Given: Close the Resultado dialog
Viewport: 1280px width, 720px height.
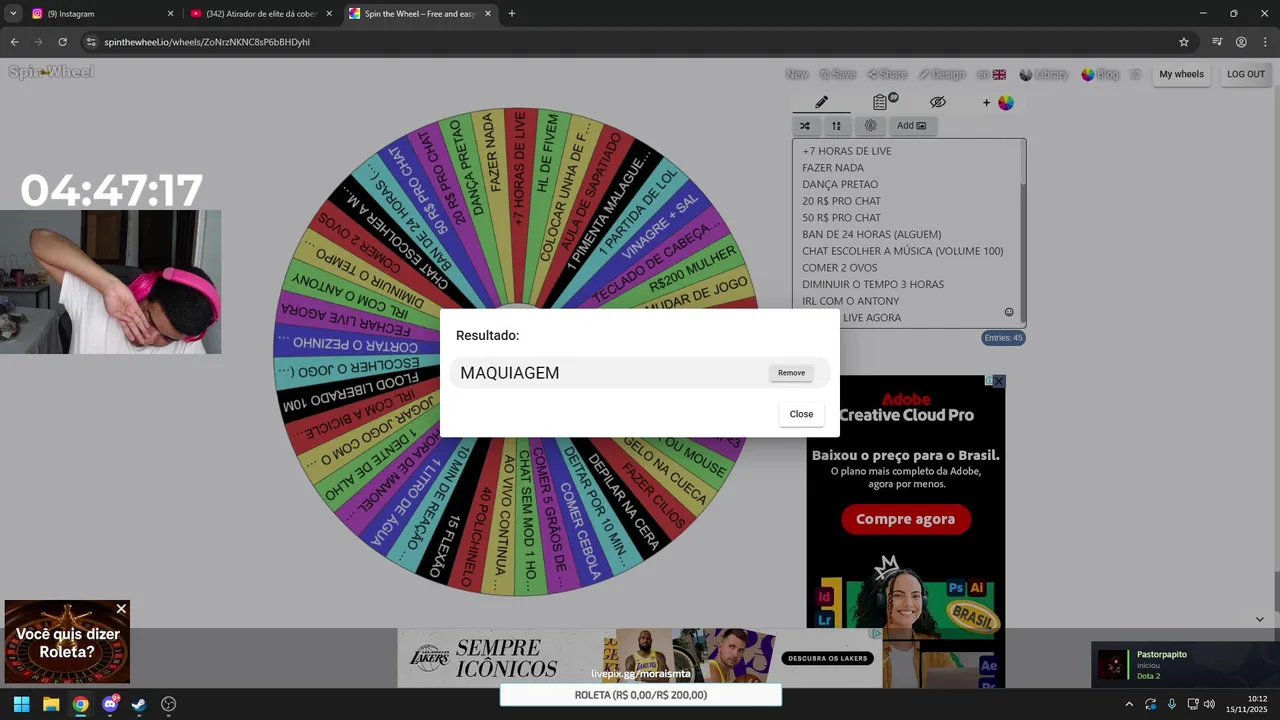Looking at the screenshot, I should [801, 414].
